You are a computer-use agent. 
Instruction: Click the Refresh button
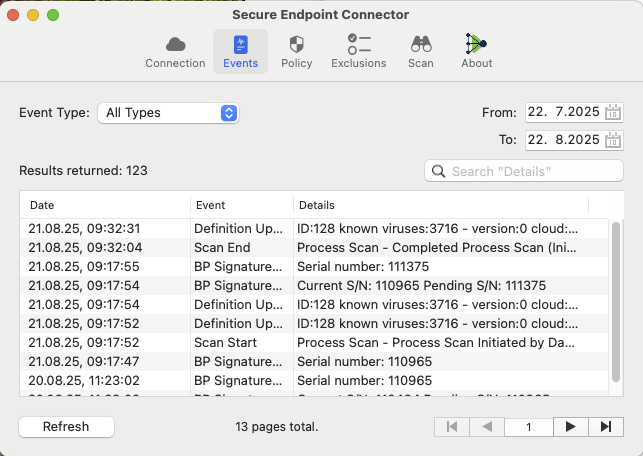pos(66,427)
